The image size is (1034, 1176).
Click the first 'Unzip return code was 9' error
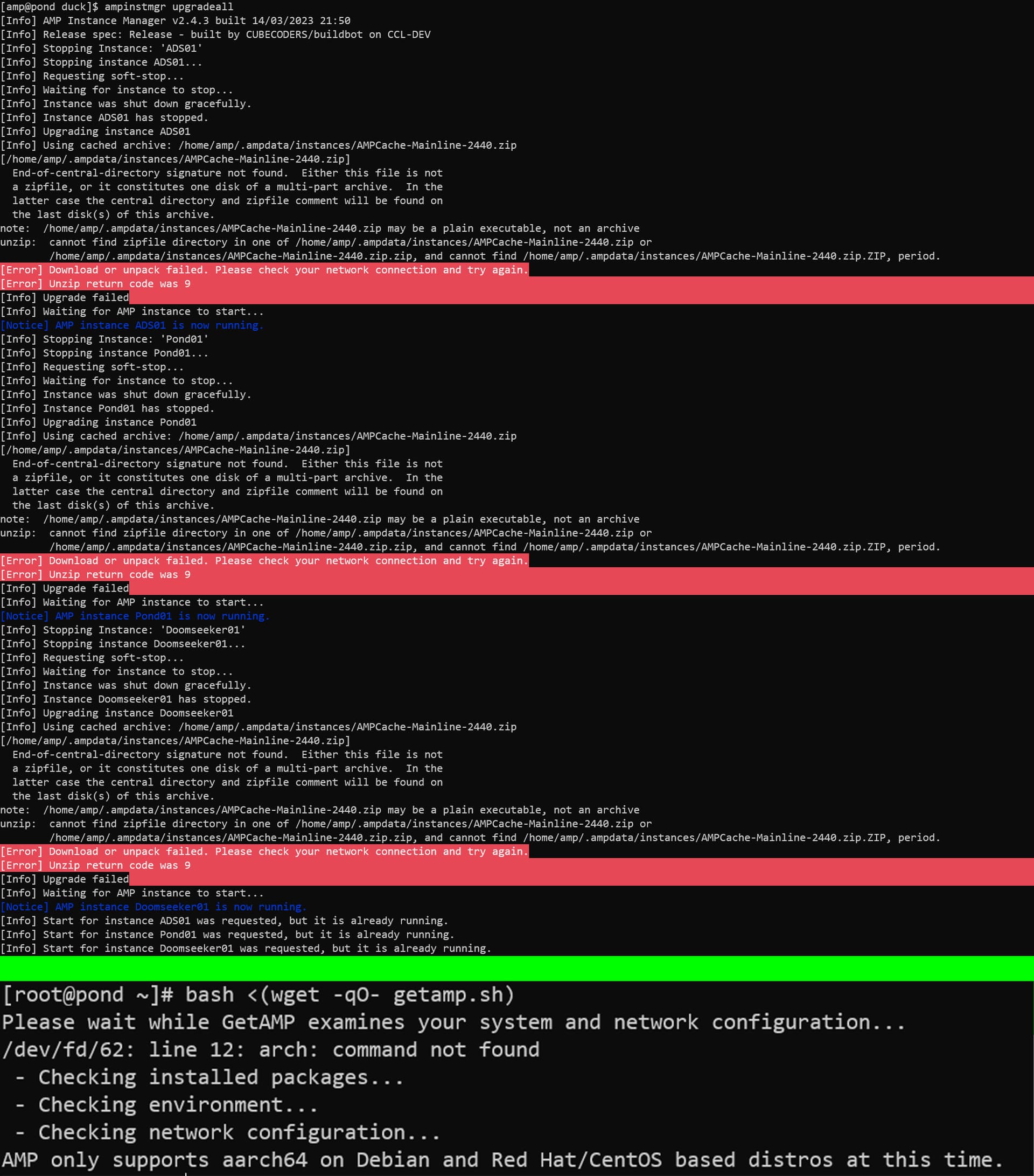coord(95,284)
